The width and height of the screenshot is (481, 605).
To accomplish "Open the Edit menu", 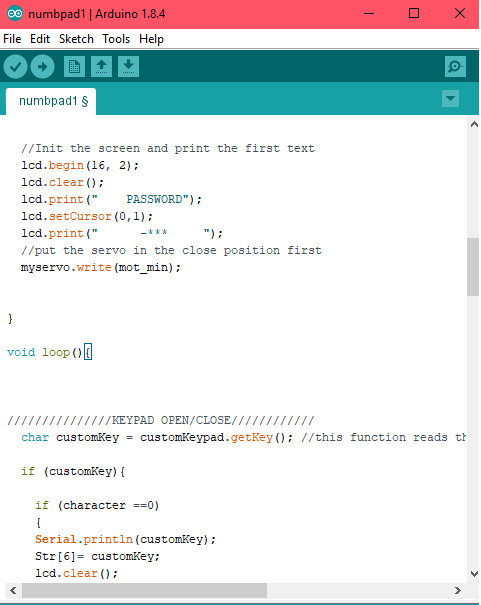I will [x=40, y=39].
